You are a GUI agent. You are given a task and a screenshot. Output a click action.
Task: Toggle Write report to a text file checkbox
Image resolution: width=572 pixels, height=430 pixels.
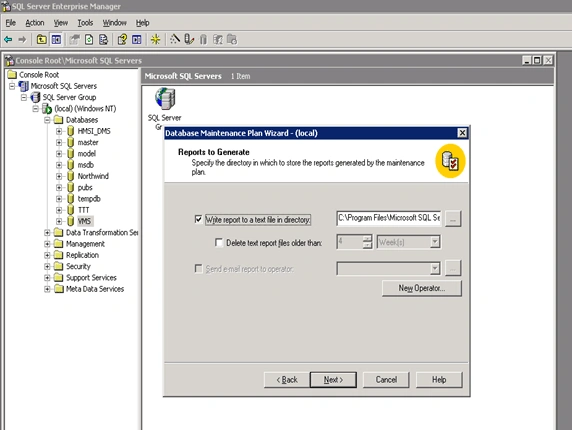(x=198, y=219)
